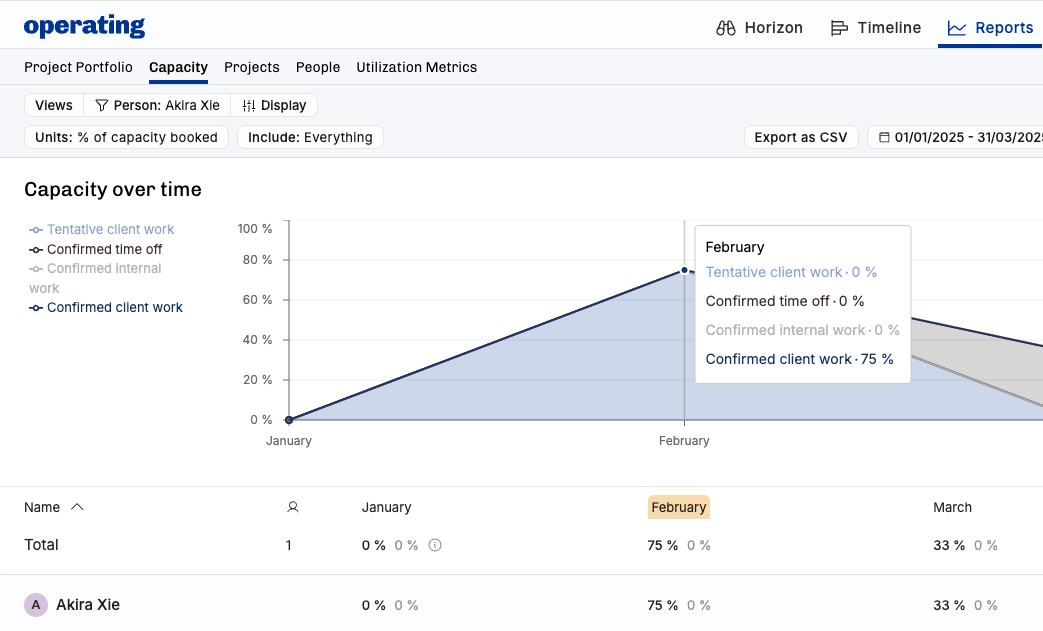Screen dimensions: 1043x631
Task: Open the Include: Everything dropdown
Action: (x=310, y=137)
